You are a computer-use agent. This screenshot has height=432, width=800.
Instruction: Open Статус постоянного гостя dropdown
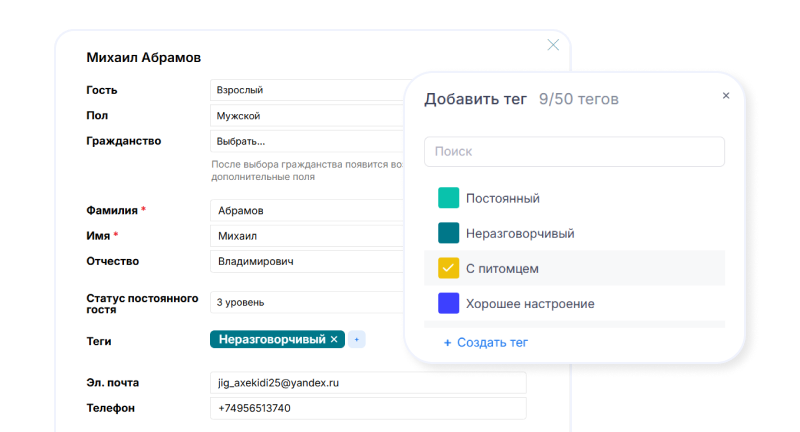[308, 302]
